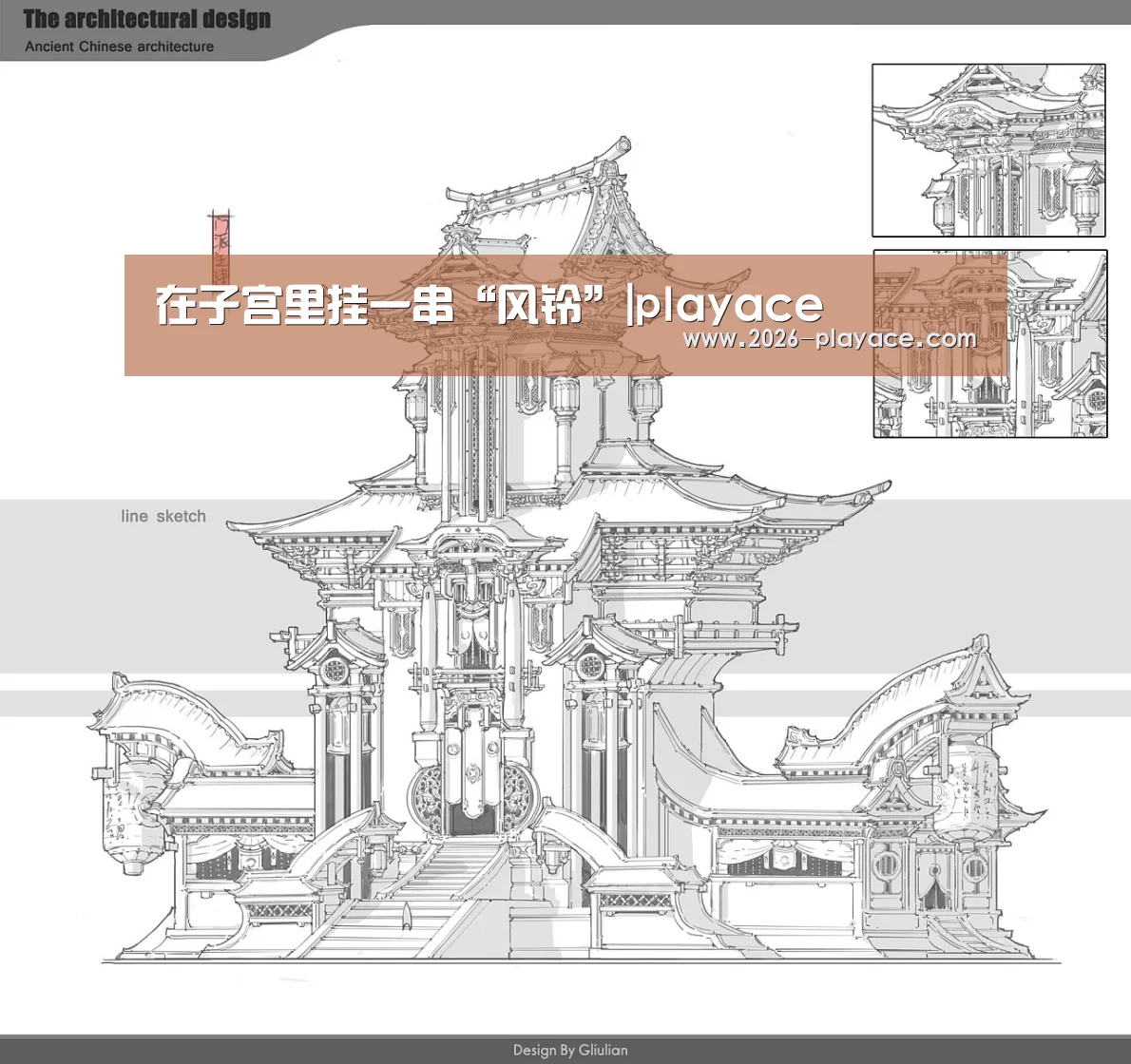Click 'Ancient Chinese architecture' subtitle text
Viewport: 1131px width, 1064px height.
[119, 47]
